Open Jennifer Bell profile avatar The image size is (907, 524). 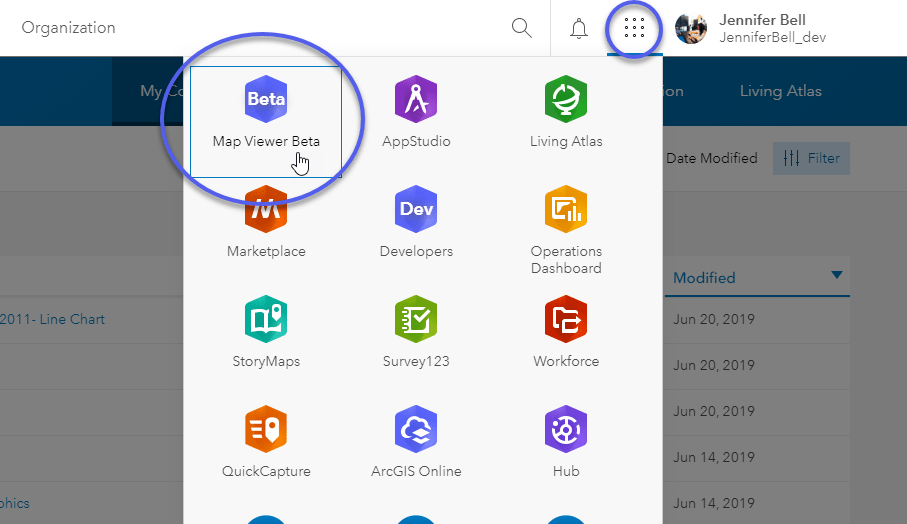[x=691, y=28]
